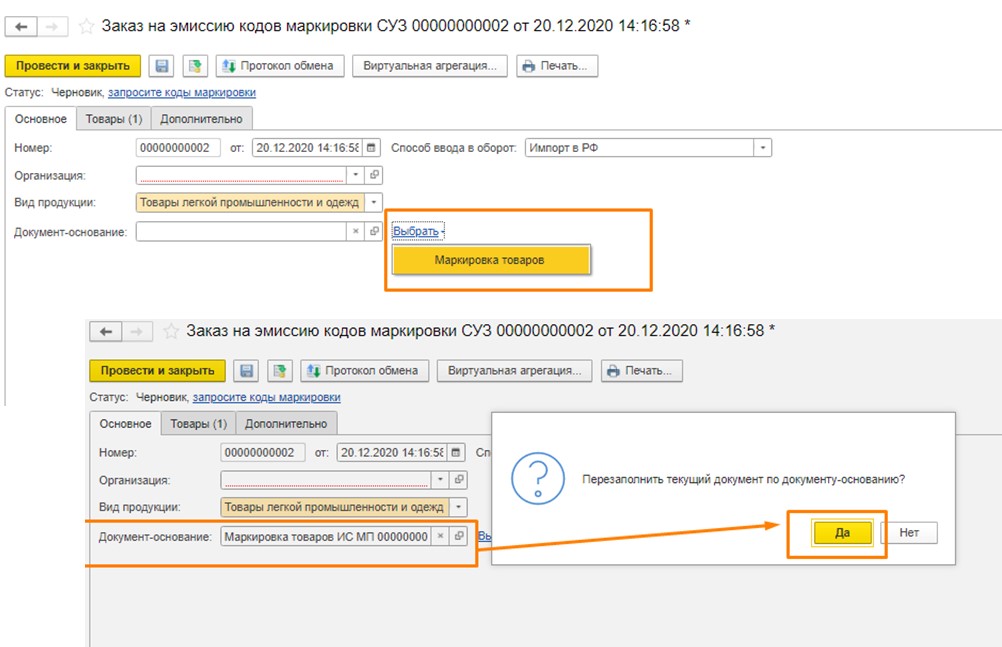Click Печать button in upper window
The width and height of the screenshot is (1002, 647).
557,66
